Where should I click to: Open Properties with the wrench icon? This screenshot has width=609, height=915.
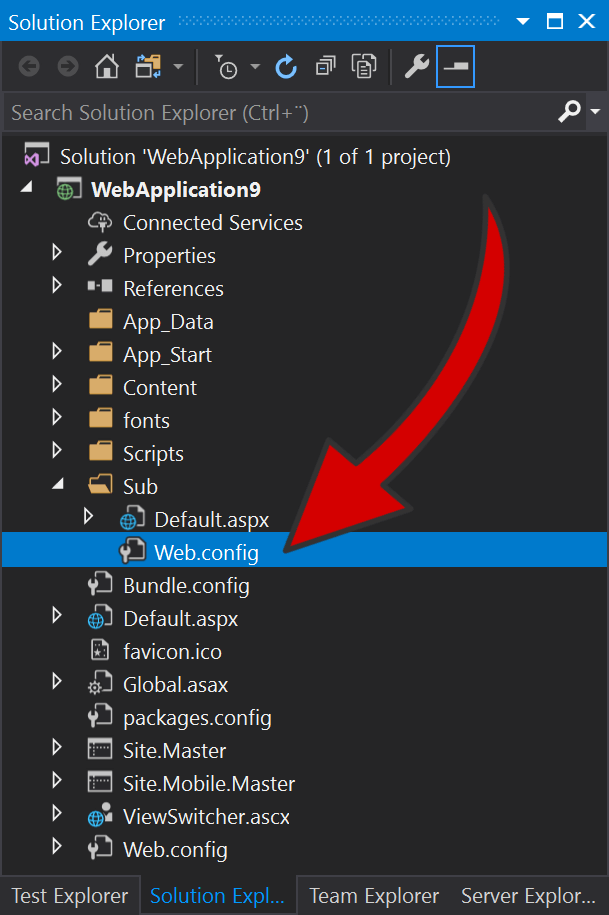click(416, 66)
